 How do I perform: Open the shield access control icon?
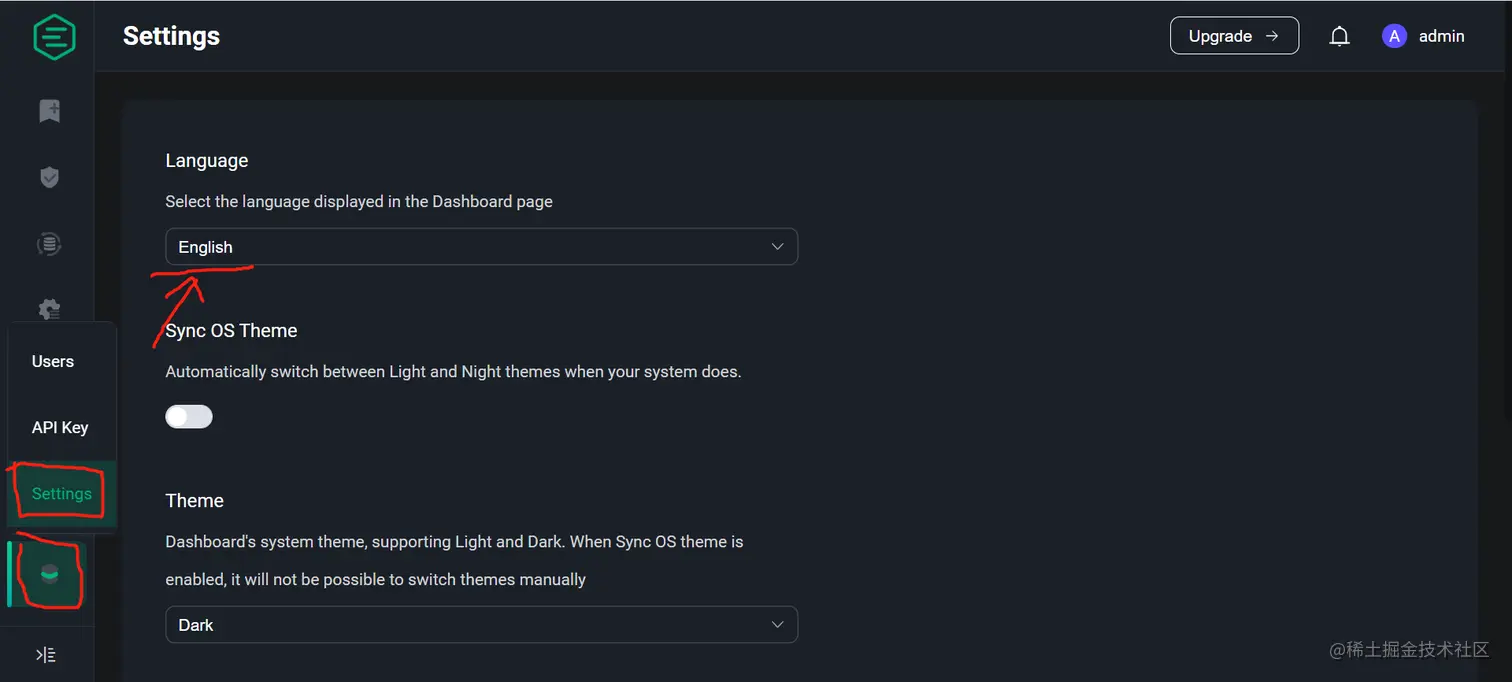pos(49,177)
